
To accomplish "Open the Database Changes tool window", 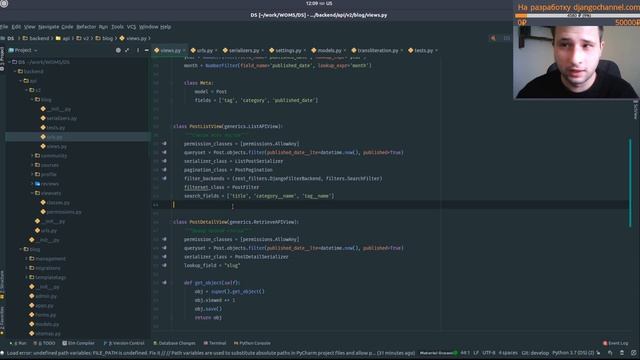I will (x=175, y=343).
